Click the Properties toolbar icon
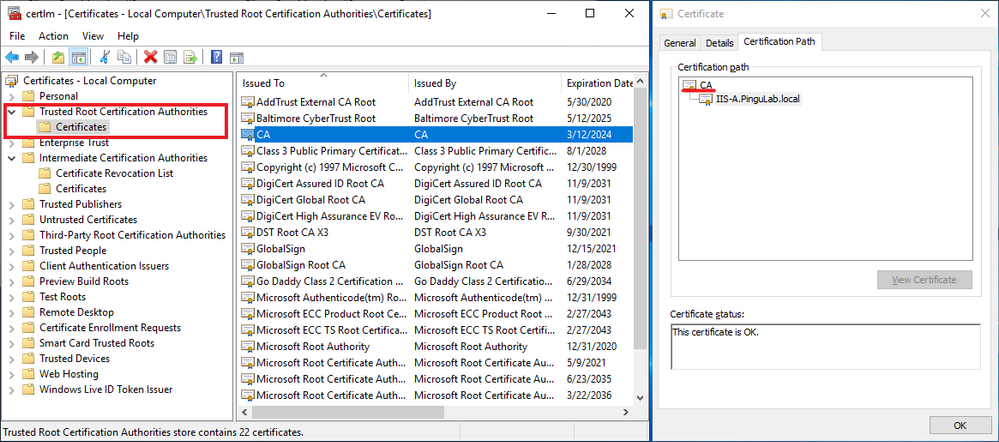The height and width of the screenshot is (442, 999). [x=170, y=58]
